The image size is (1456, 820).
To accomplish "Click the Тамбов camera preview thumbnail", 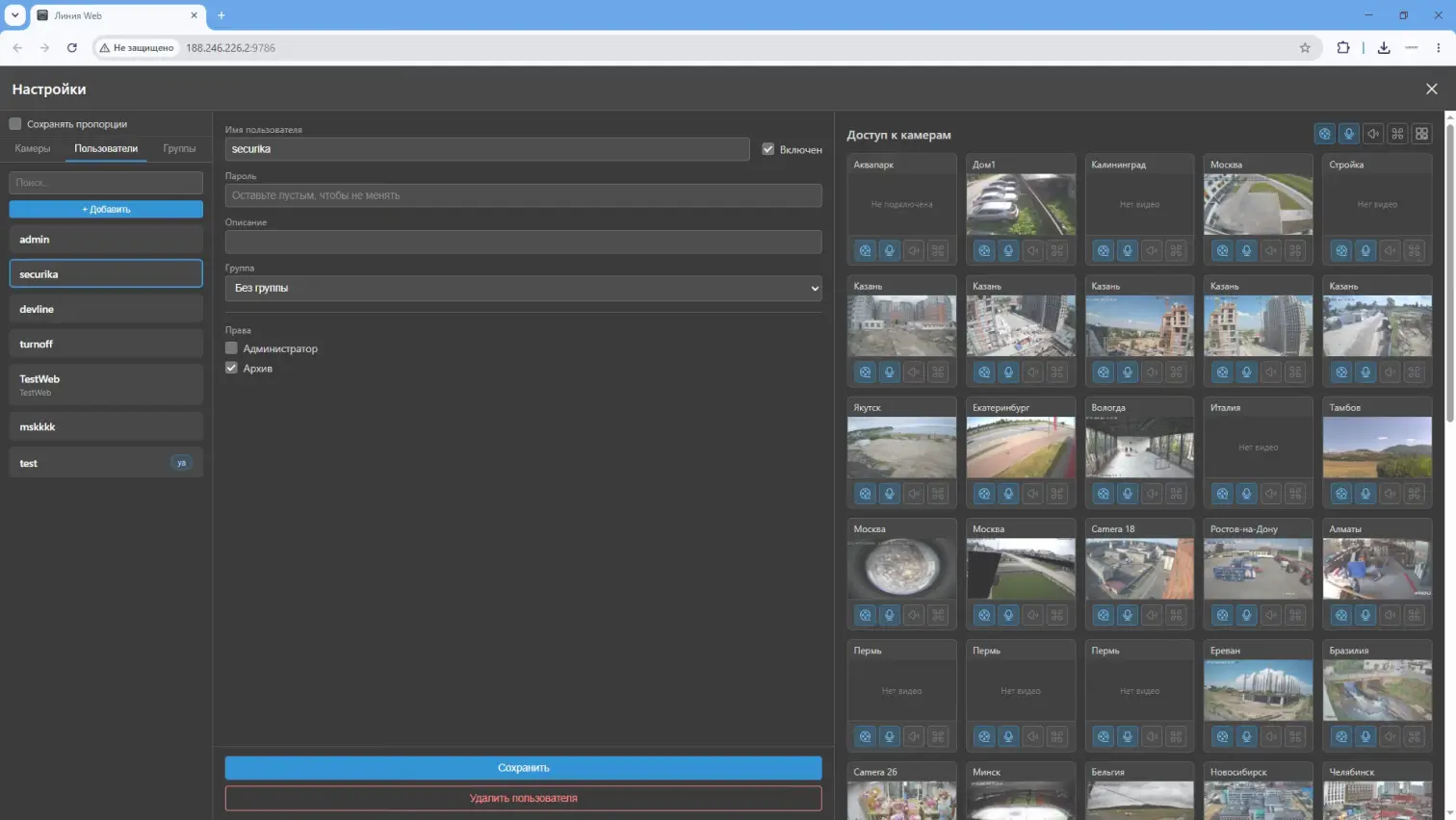I will 1377,448.
